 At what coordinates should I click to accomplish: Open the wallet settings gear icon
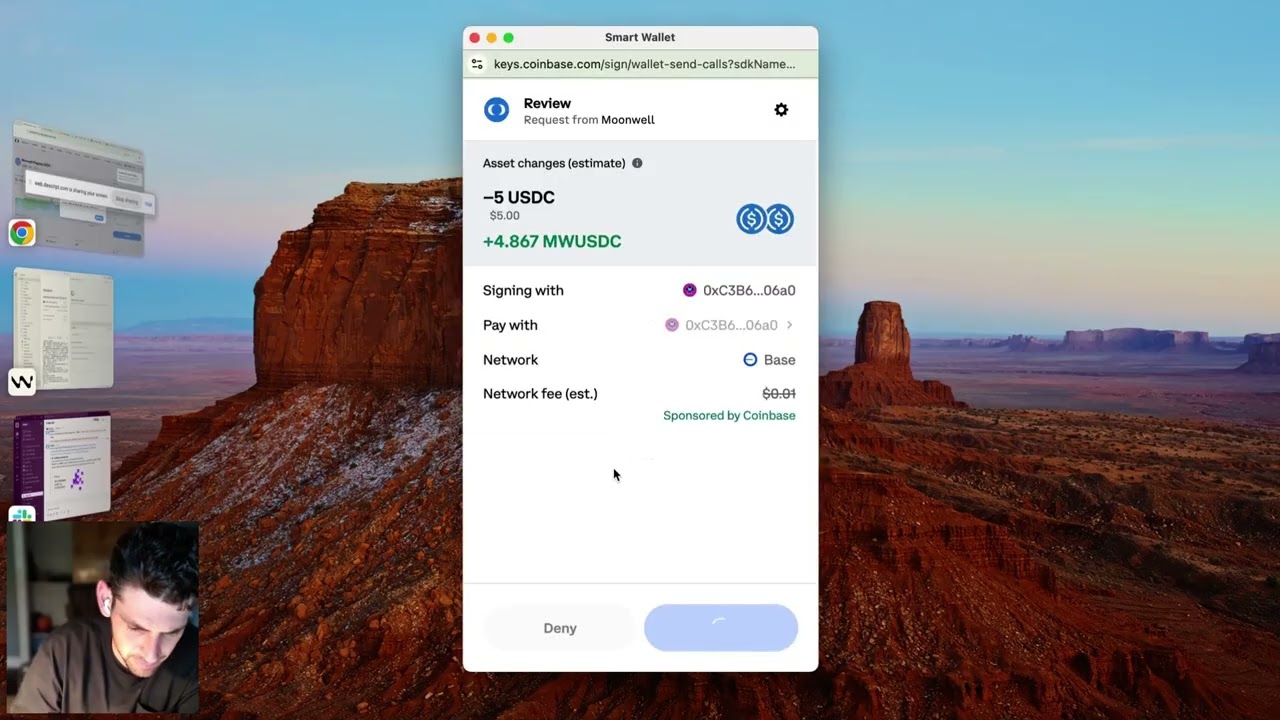coord(781,110)
